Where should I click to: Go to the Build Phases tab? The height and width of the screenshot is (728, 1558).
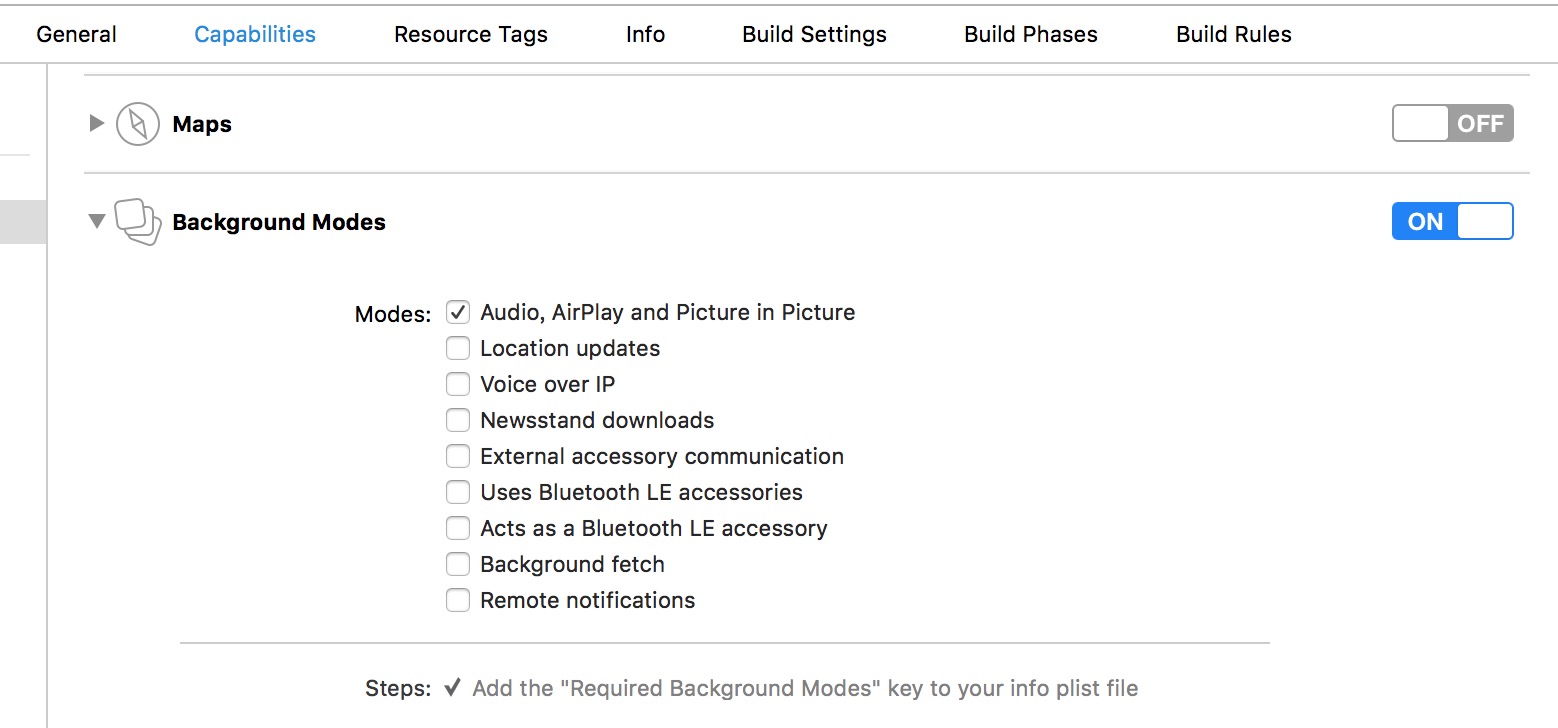(1030, 34)
